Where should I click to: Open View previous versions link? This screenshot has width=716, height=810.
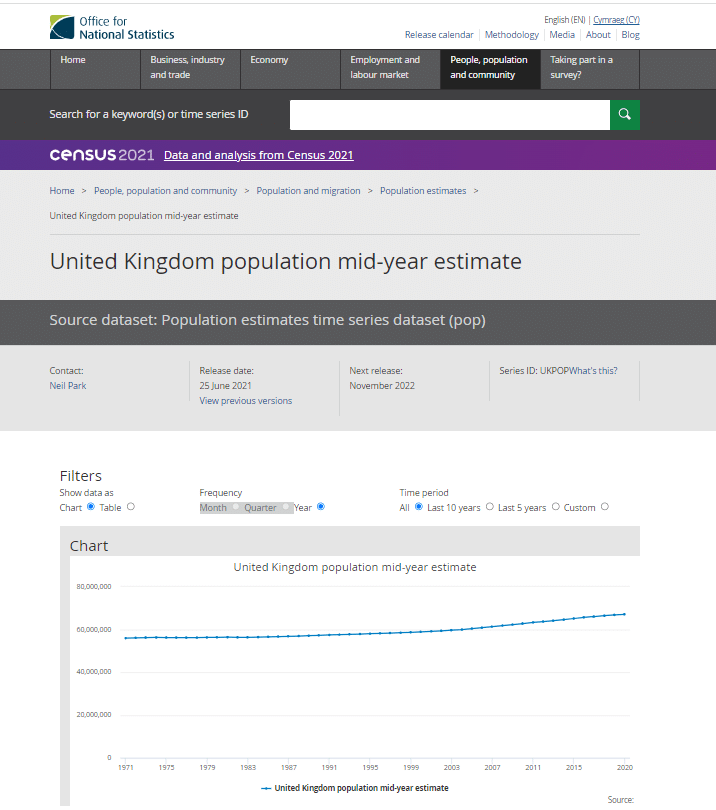click(x=246, y=401)
